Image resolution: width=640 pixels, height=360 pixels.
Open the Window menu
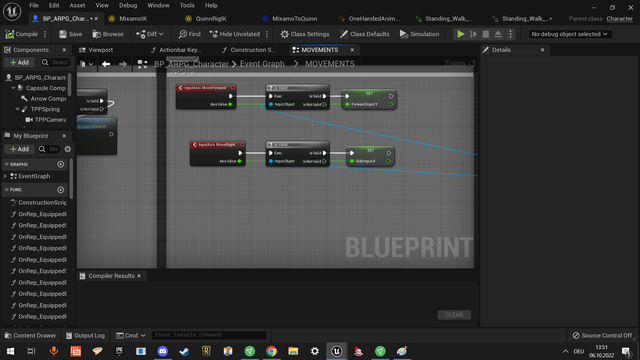[158, 5]
